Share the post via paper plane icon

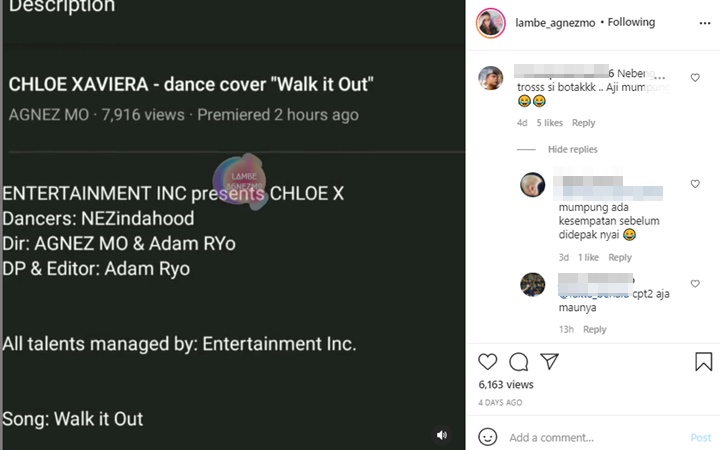pos(550,361)
